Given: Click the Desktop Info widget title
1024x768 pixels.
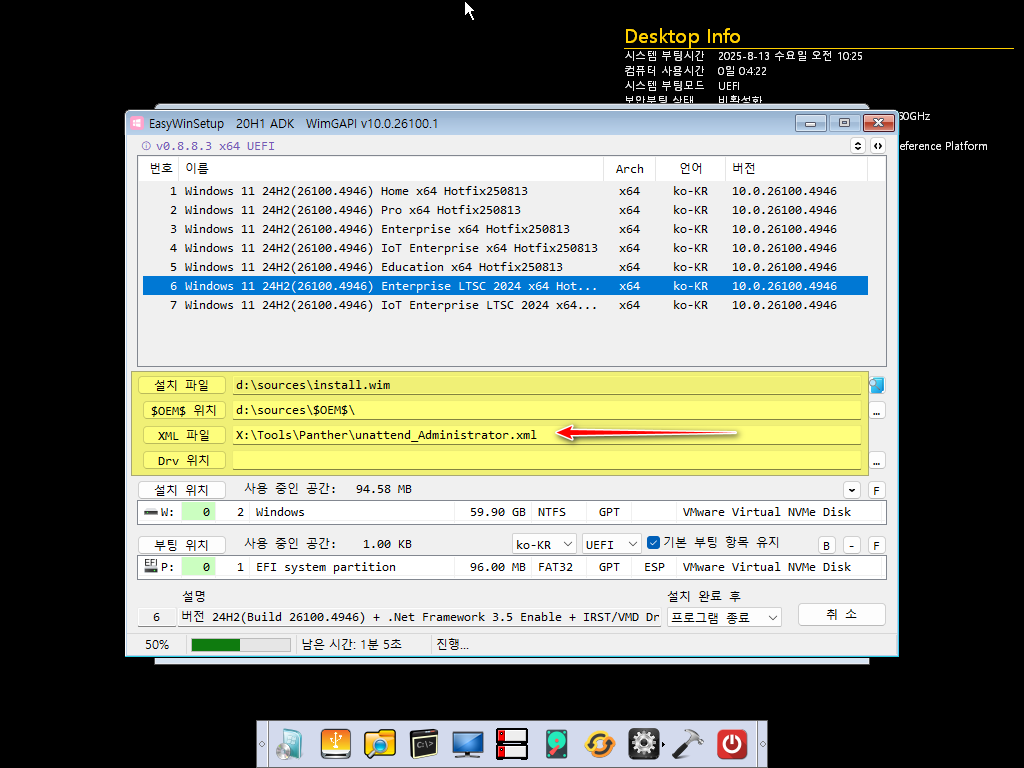Looking at the screenshot, I should 682,36.
